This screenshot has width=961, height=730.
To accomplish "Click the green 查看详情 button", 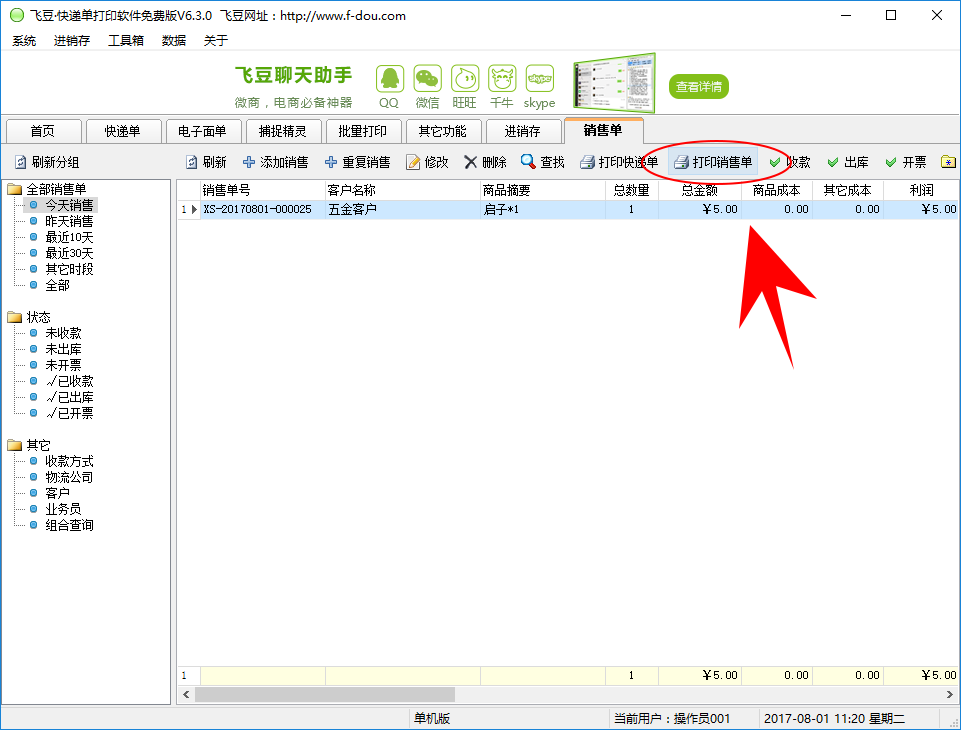I will tap(699, 86).
